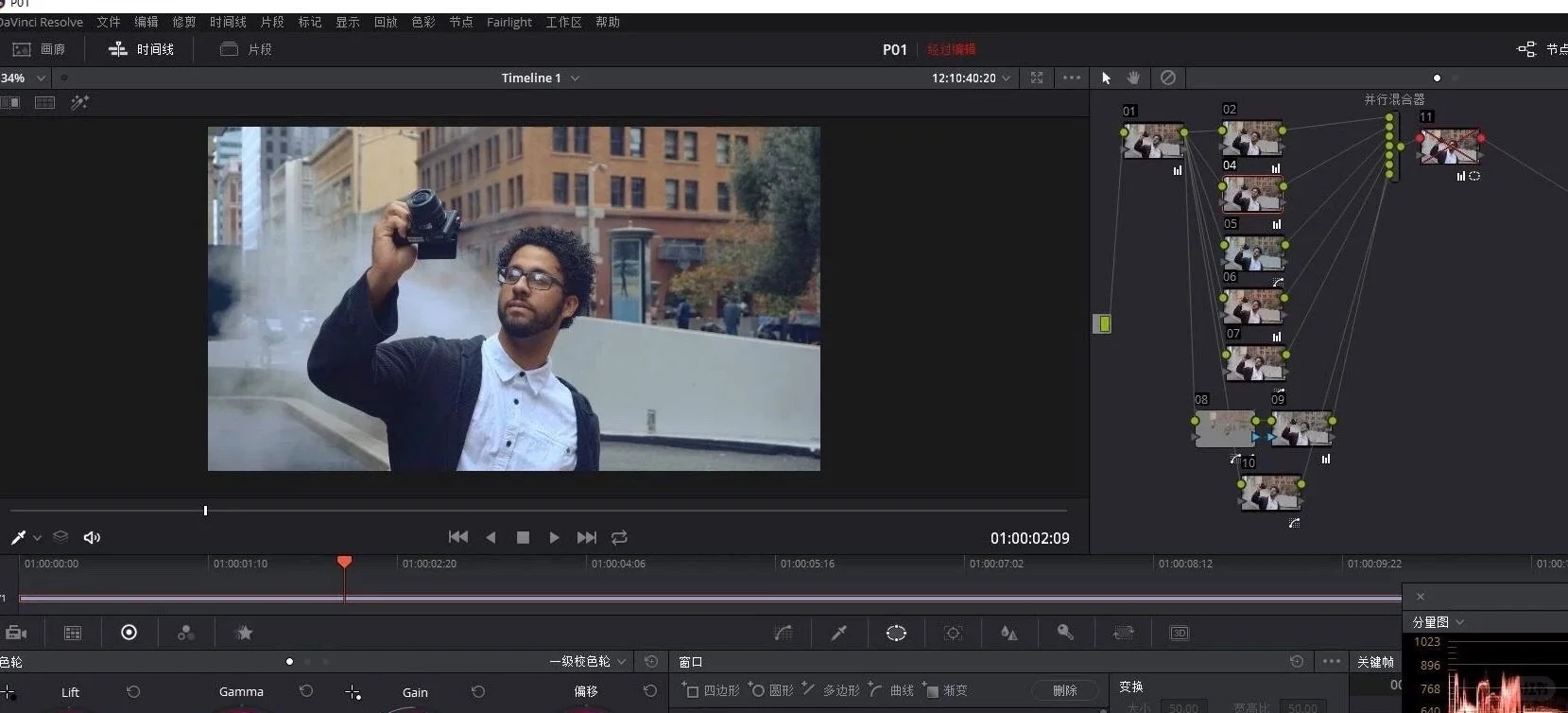Screen dimensions: 1568x713
Task: Expand the eyedropper tool options arrow
Action: (37, 538)
